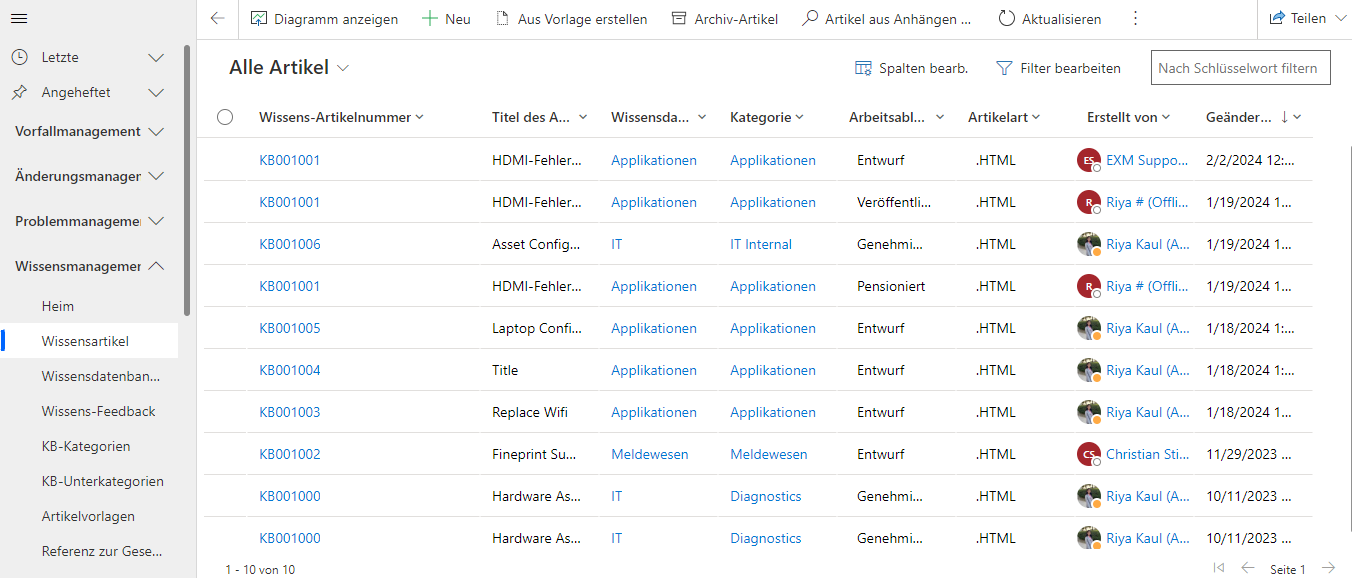Expand the Letzte section chevron
This screenshot has width=1352, height=578.
[156, 58]
